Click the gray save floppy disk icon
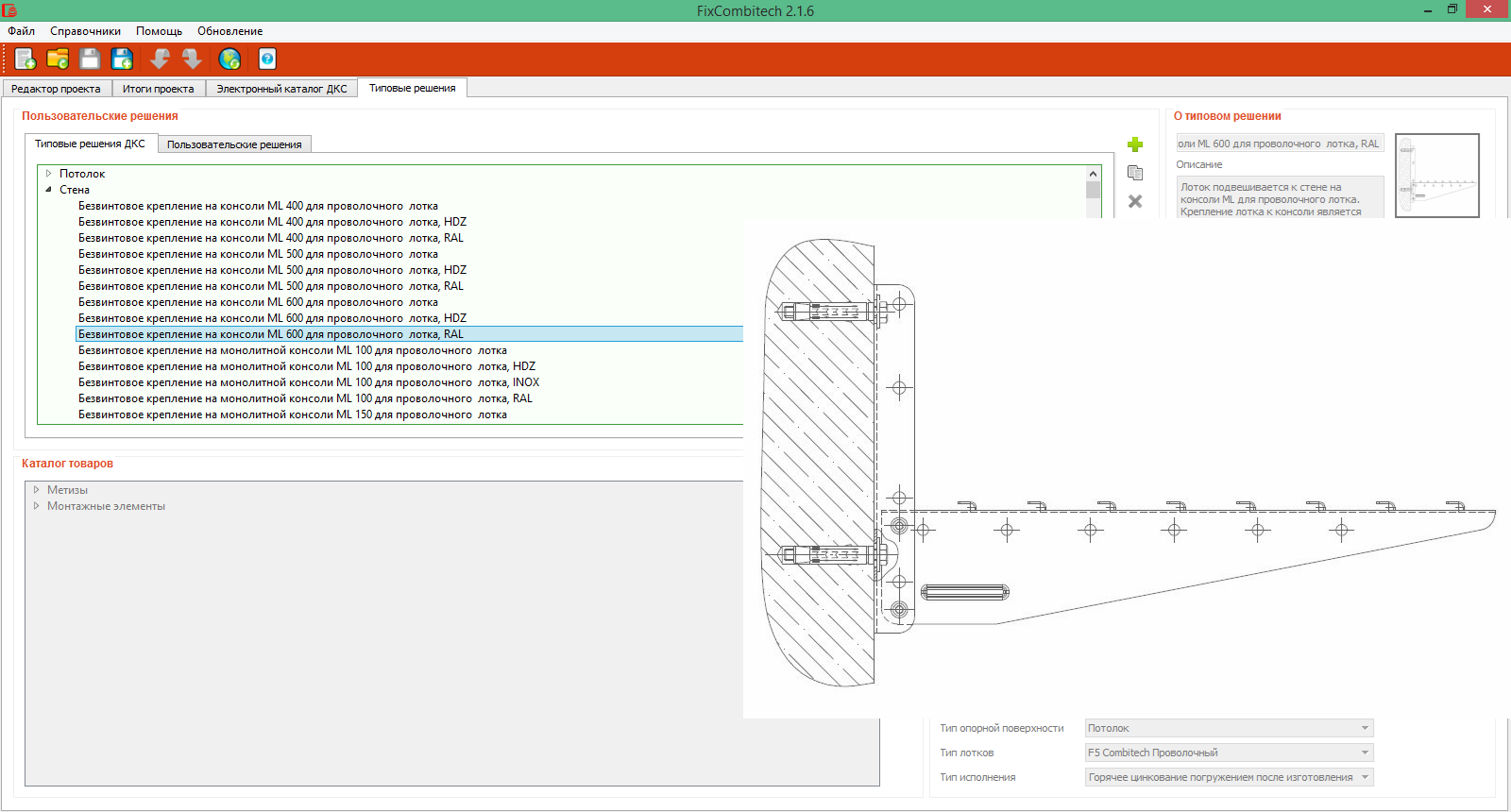 pyautogui.click(x=90, y=59)
